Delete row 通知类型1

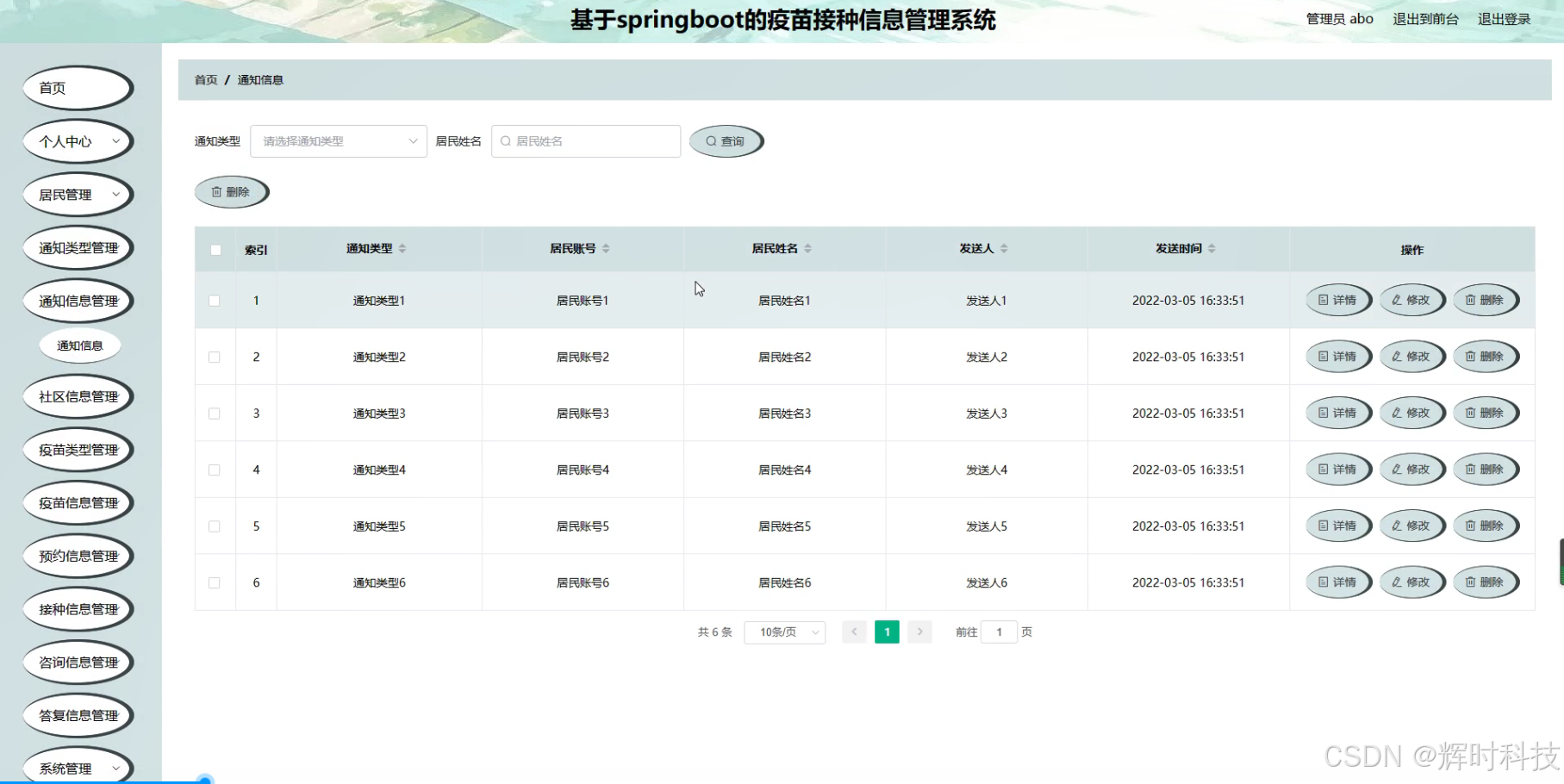(1486, 301)
